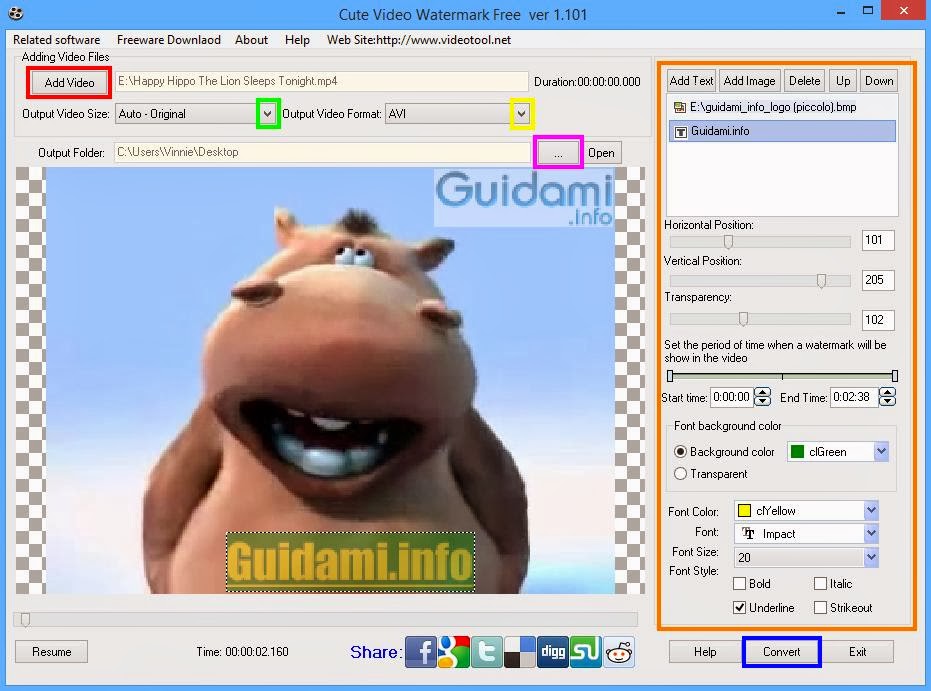Click Open output folder button
Image resolution: width=931 pixels, height=691 pixels.
pyautogui.click(x=601, y=153)
